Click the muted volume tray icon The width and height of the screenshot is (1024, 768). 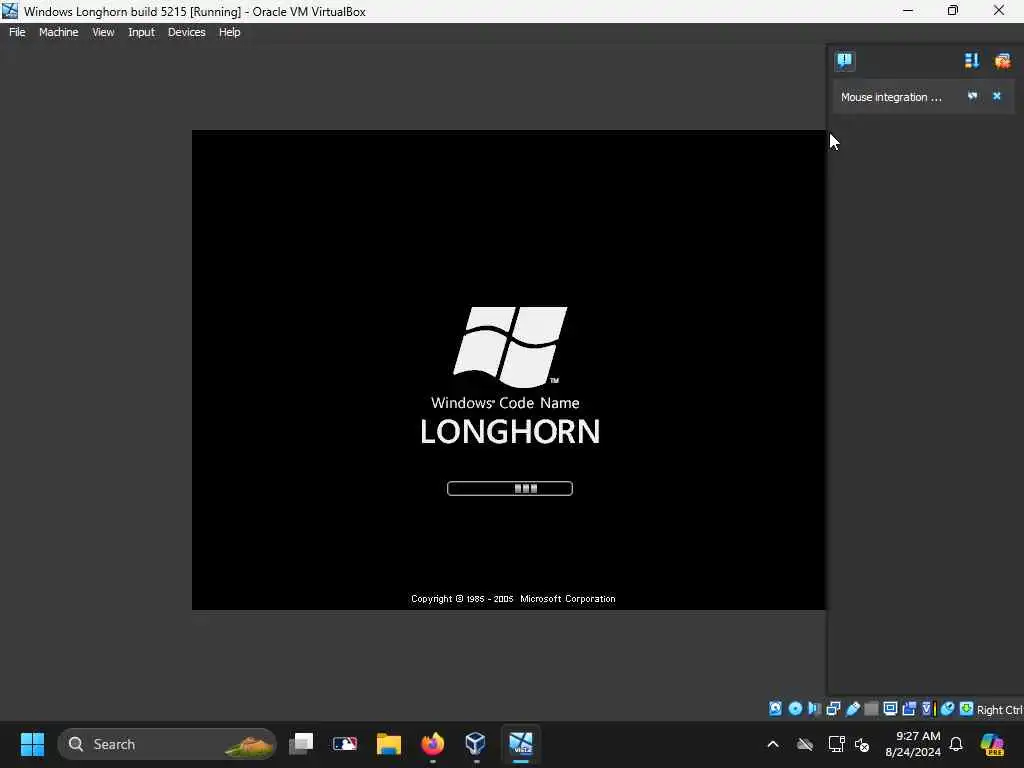coord(862,744)
